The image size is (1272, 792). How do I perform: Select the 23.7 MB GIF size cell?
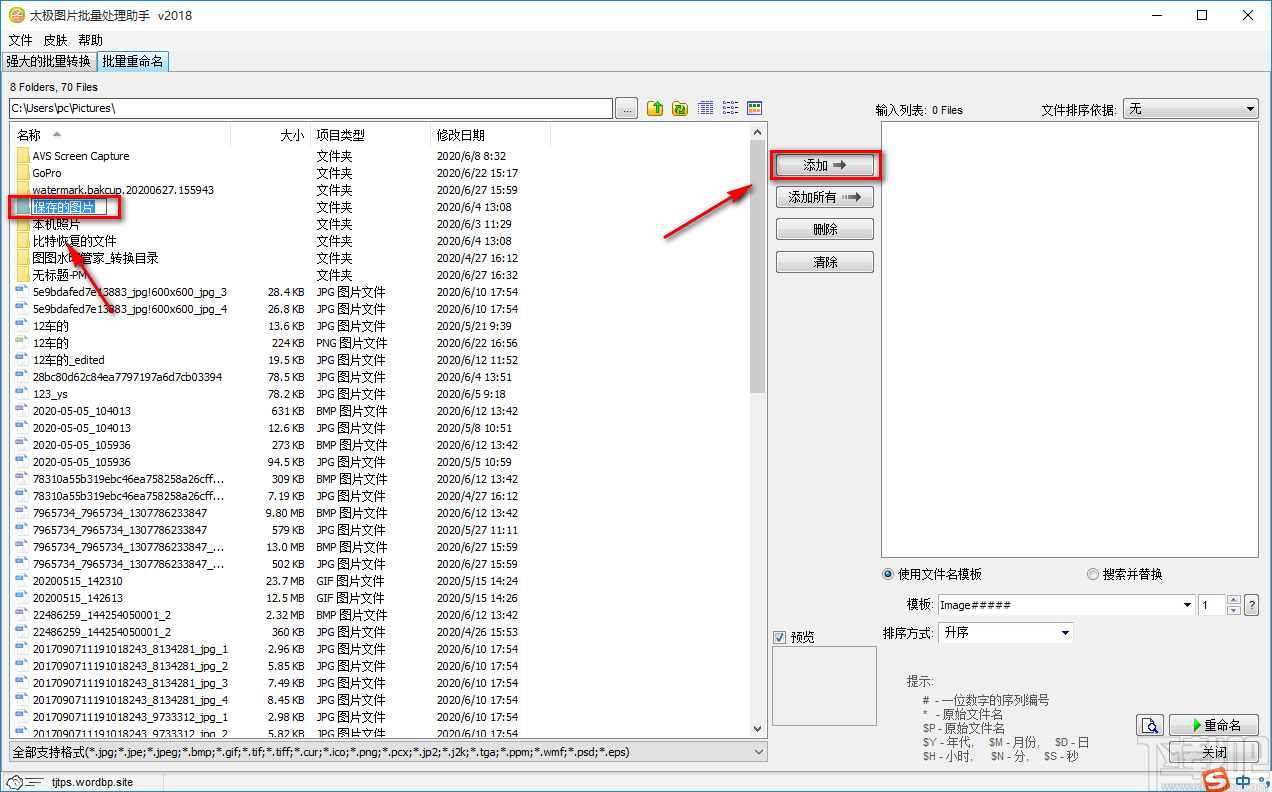coord(285,581)
